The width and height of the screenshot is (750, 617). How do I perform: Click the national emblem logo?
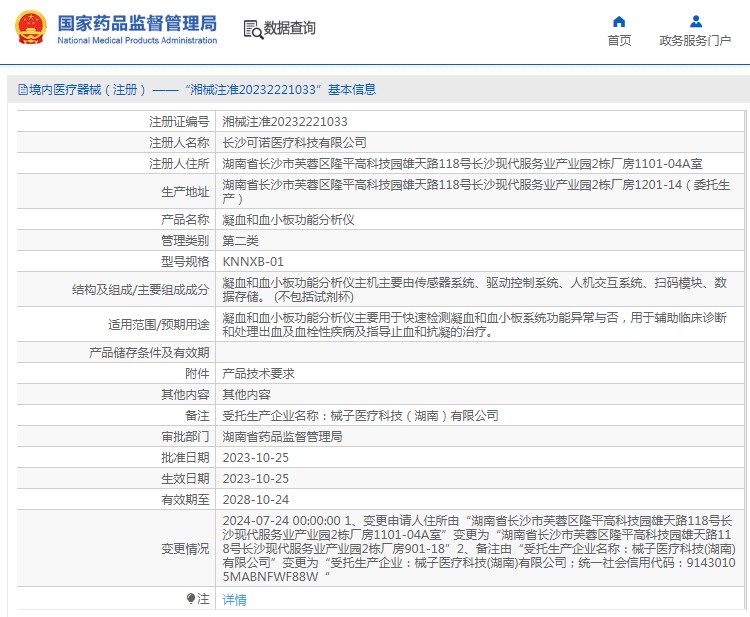coord(31,28)
